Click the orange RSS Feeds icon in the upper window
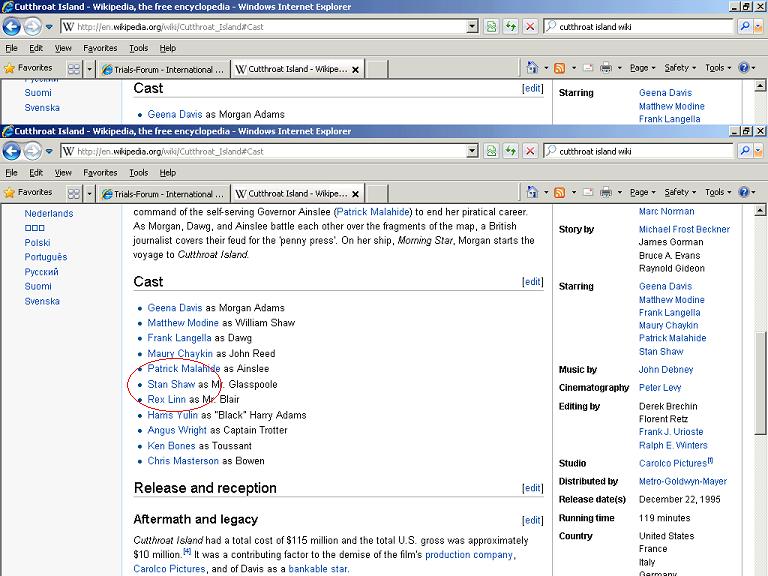The height and width of the screenshot is (576, 768). click(x=559, y=68)
